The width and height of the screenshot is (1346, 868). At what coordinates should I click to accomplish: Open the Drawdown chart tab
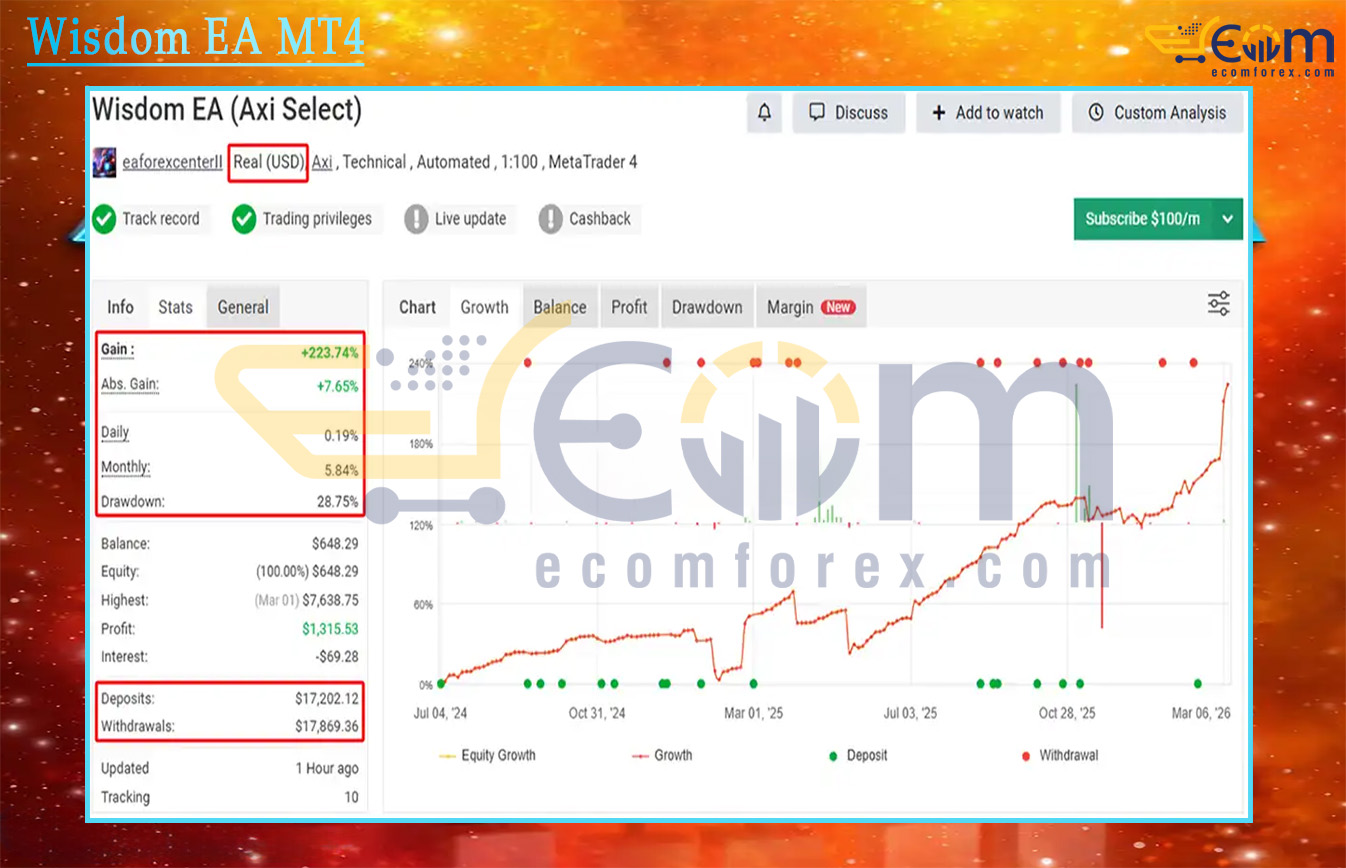pyautogui.click(x=706, y=307)
